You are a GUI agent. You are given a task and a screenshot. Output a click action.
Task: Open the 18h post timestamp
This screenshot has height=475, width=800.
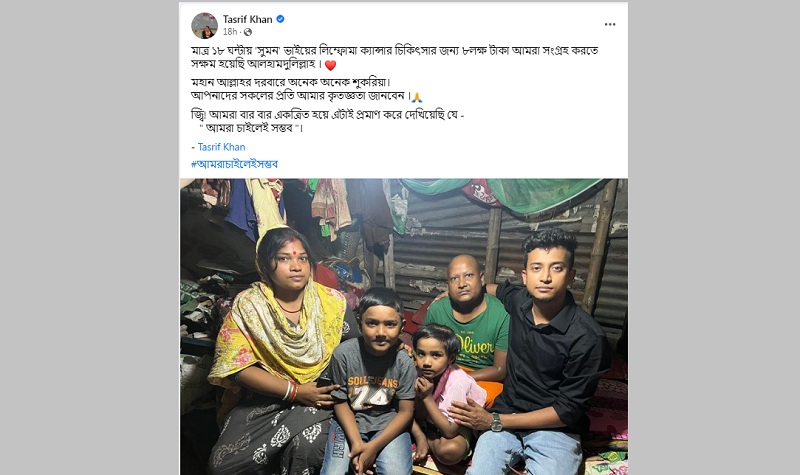(x=230, y=32)
